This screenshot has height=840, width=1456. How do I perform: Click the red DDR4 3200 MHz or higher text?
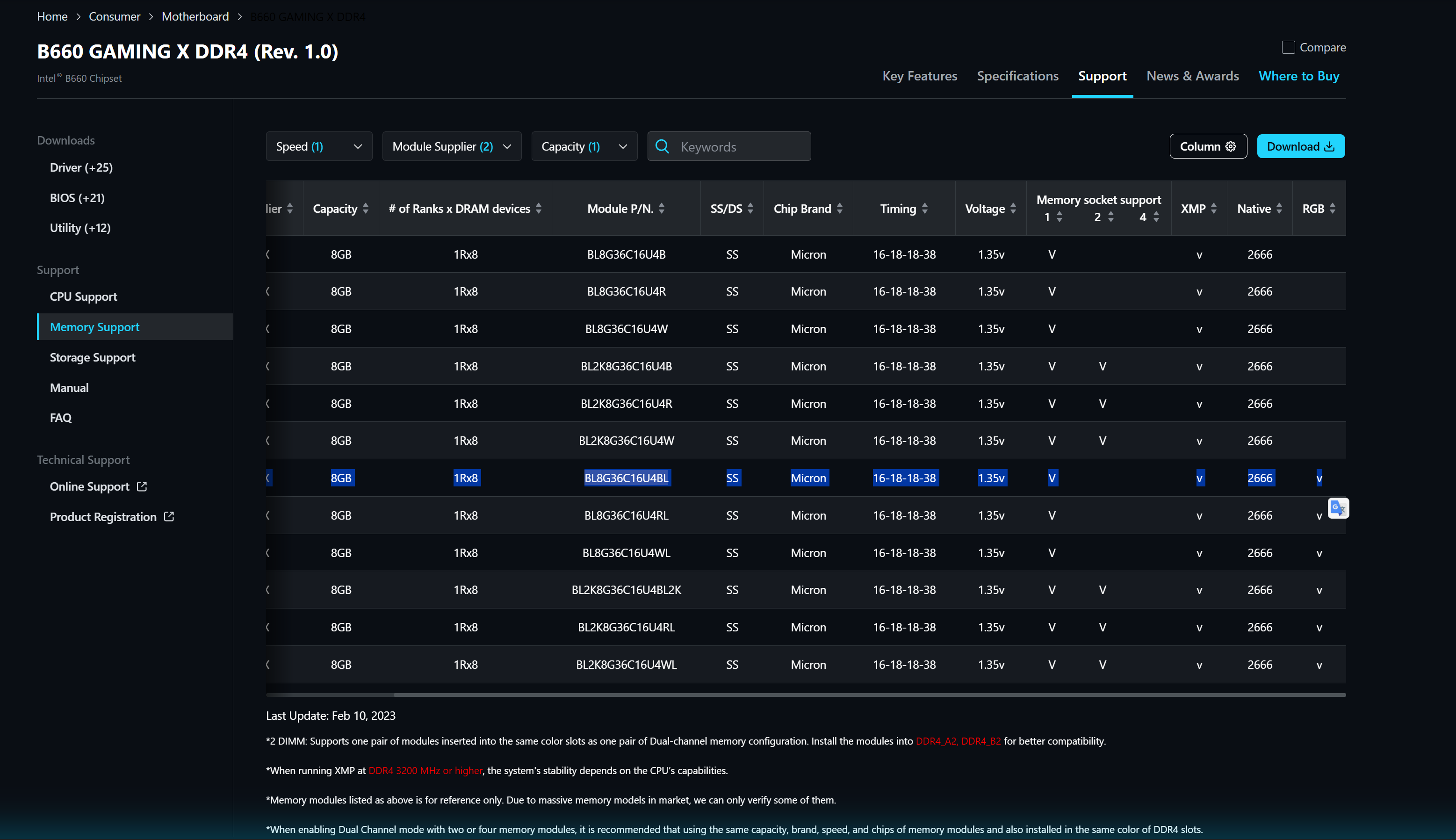point(425,771)
